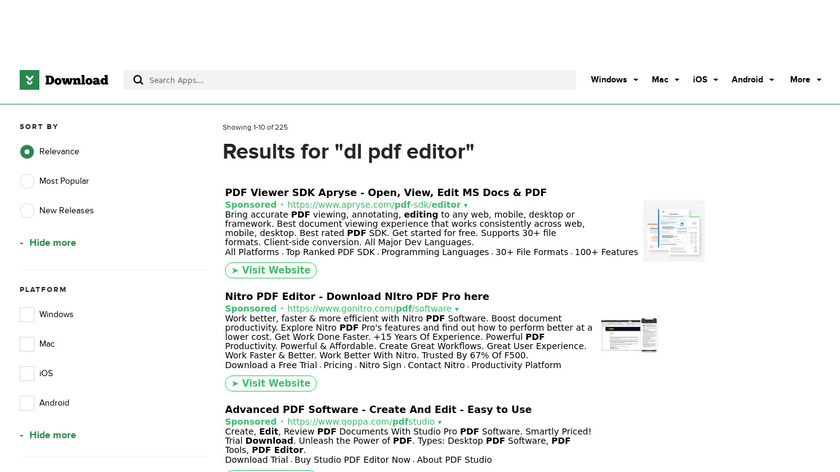The image size is (840, 472).
Task: Expand the arrow beside qoppa URL
Action: point(440,422)
